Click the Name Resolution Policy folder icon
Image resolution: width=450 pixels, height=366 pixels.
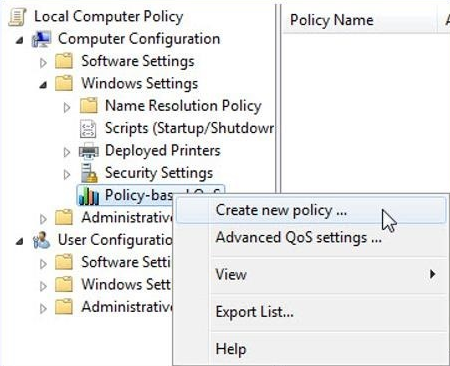pyautogui.click(x=89, y=106)
